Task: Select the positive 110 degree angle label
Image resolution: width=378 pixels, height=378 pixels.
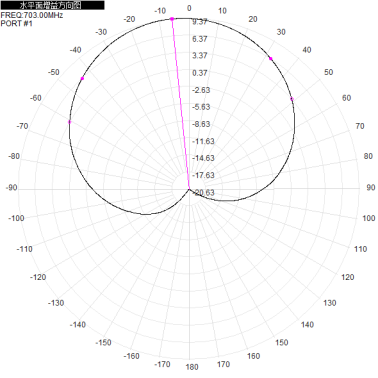Action: point(360,249)
